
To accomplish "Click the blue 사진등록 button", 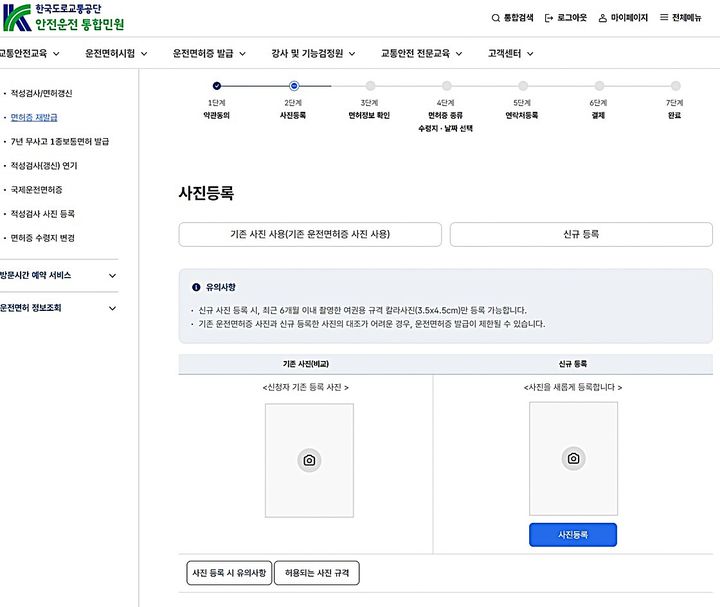I will point(573,535).
